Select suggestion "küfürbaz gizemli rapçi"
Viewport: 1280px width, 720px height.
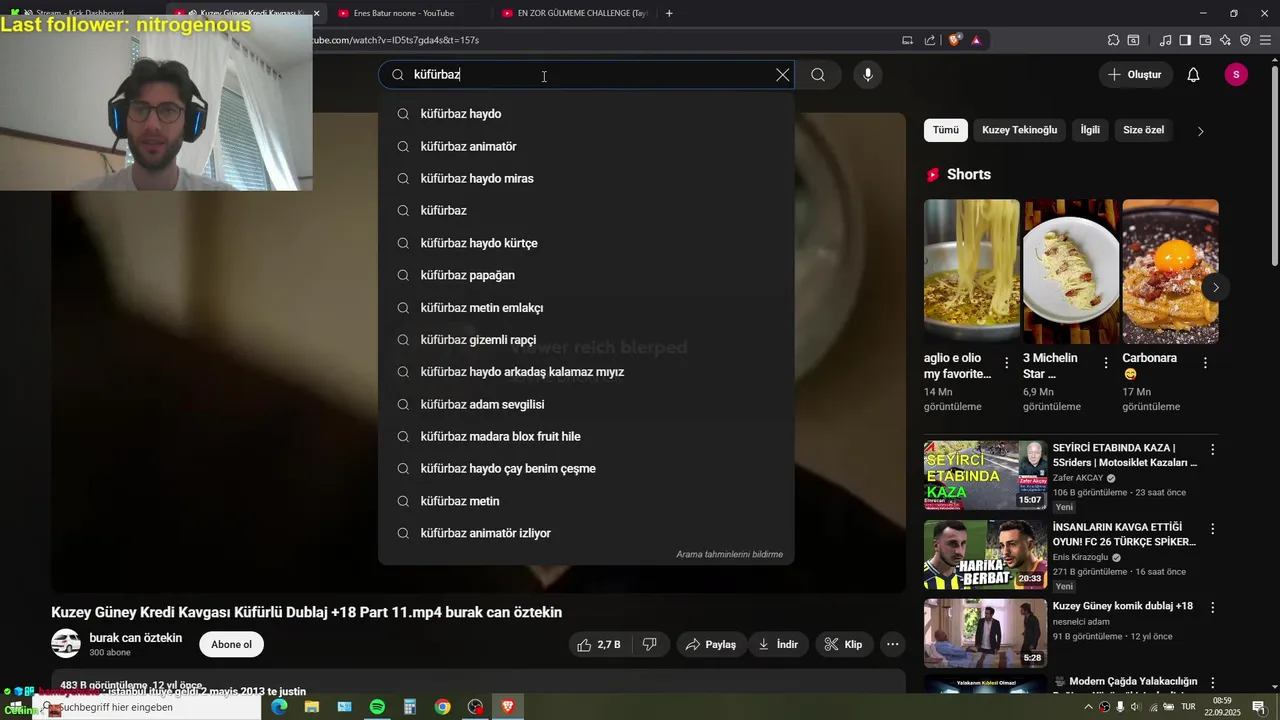(x=586, y=339)
